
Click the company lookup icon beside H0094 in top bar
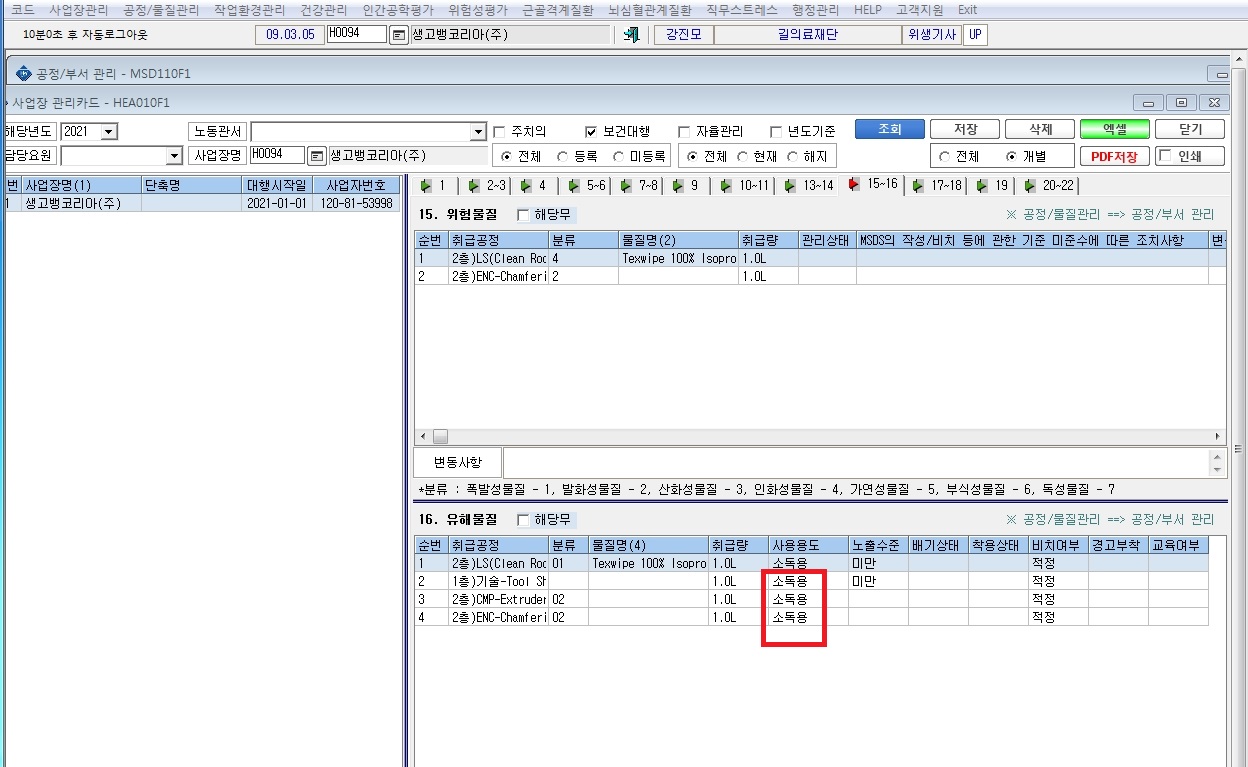point(398,35)
